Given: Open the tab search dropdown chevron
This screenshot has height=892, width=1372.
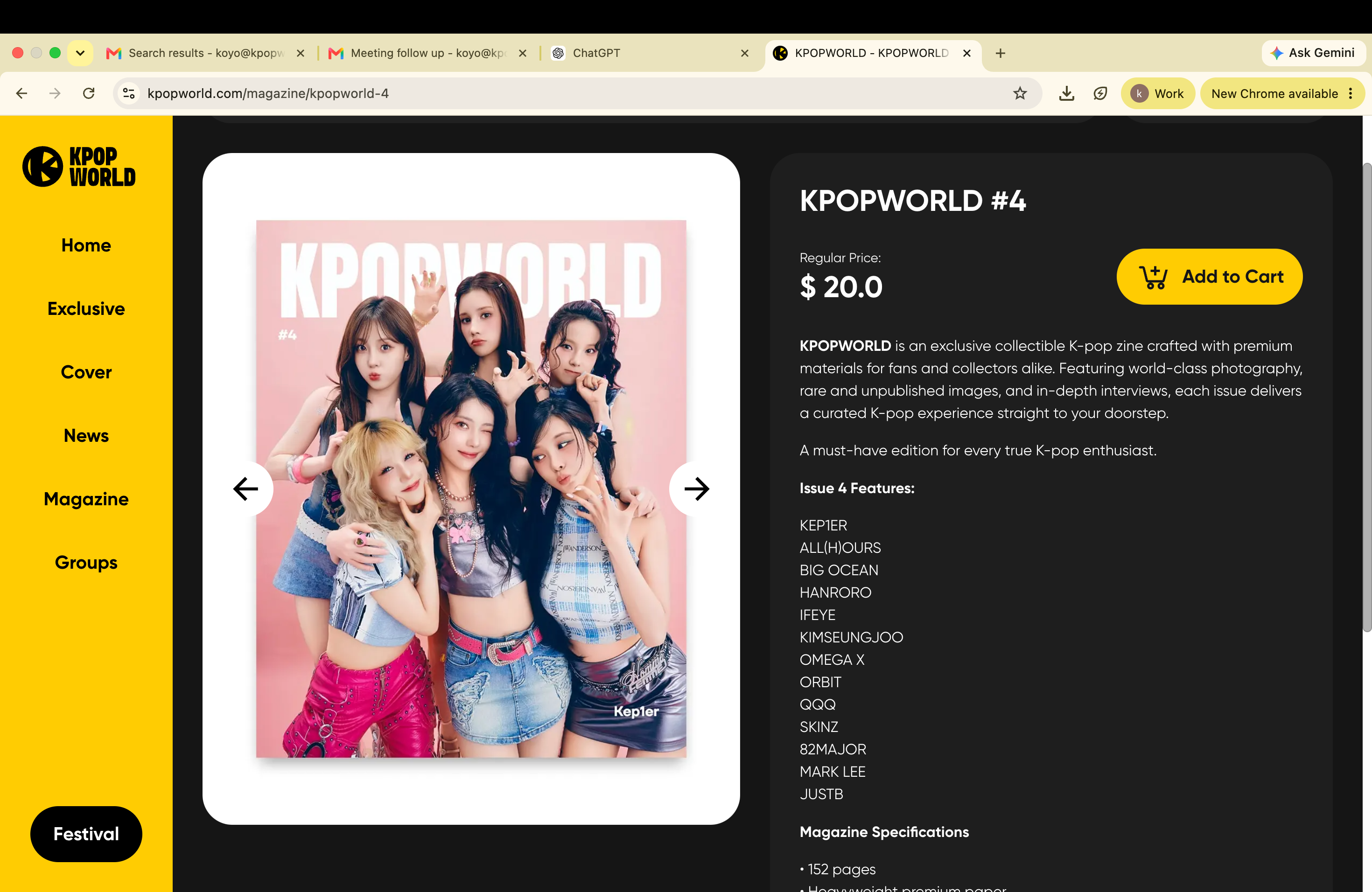Looking at the screenshot, I should click(x=80, y=53).
